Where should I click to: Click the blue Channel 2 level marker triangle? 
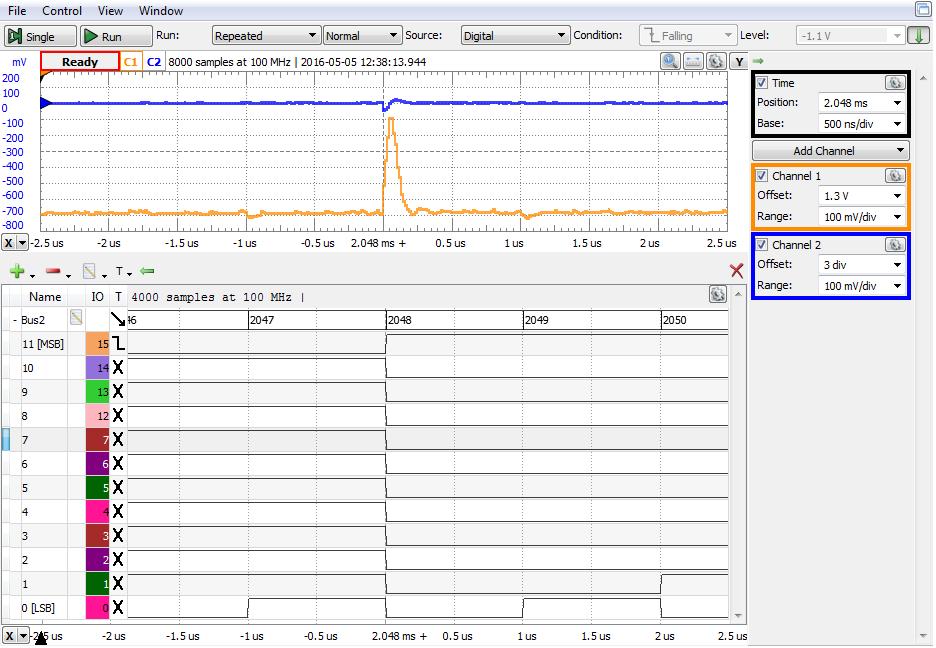(x=45, y=103)
